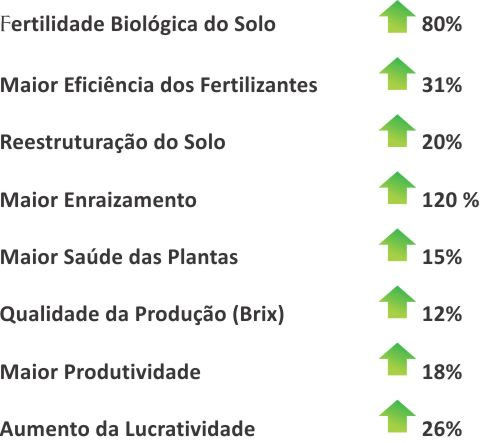
Task: Click Qualidade da Produção (Brix) label
Action: tap(142, 314)
